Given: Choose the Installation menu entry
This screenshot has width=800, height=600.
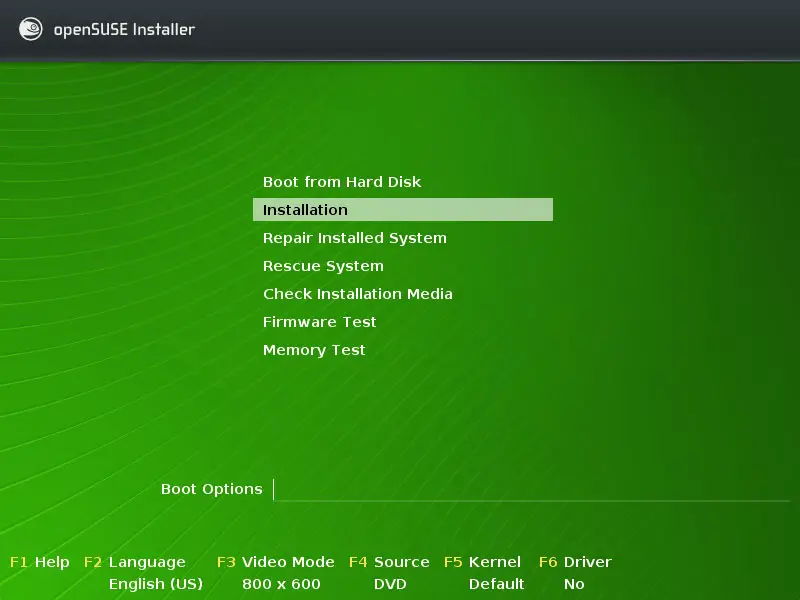Looking at the screenshot, I should click(x=403, y=210).
